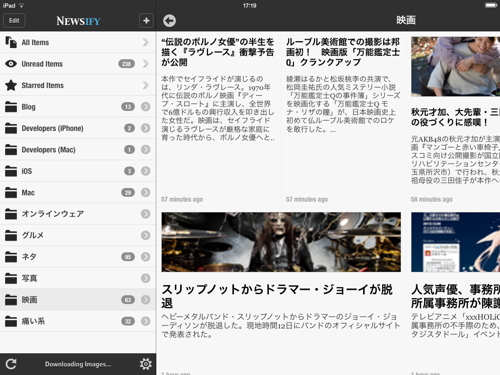Click the Starred Items star icon
This screenshot has width=500, height=375.
[x=11, y=85]
